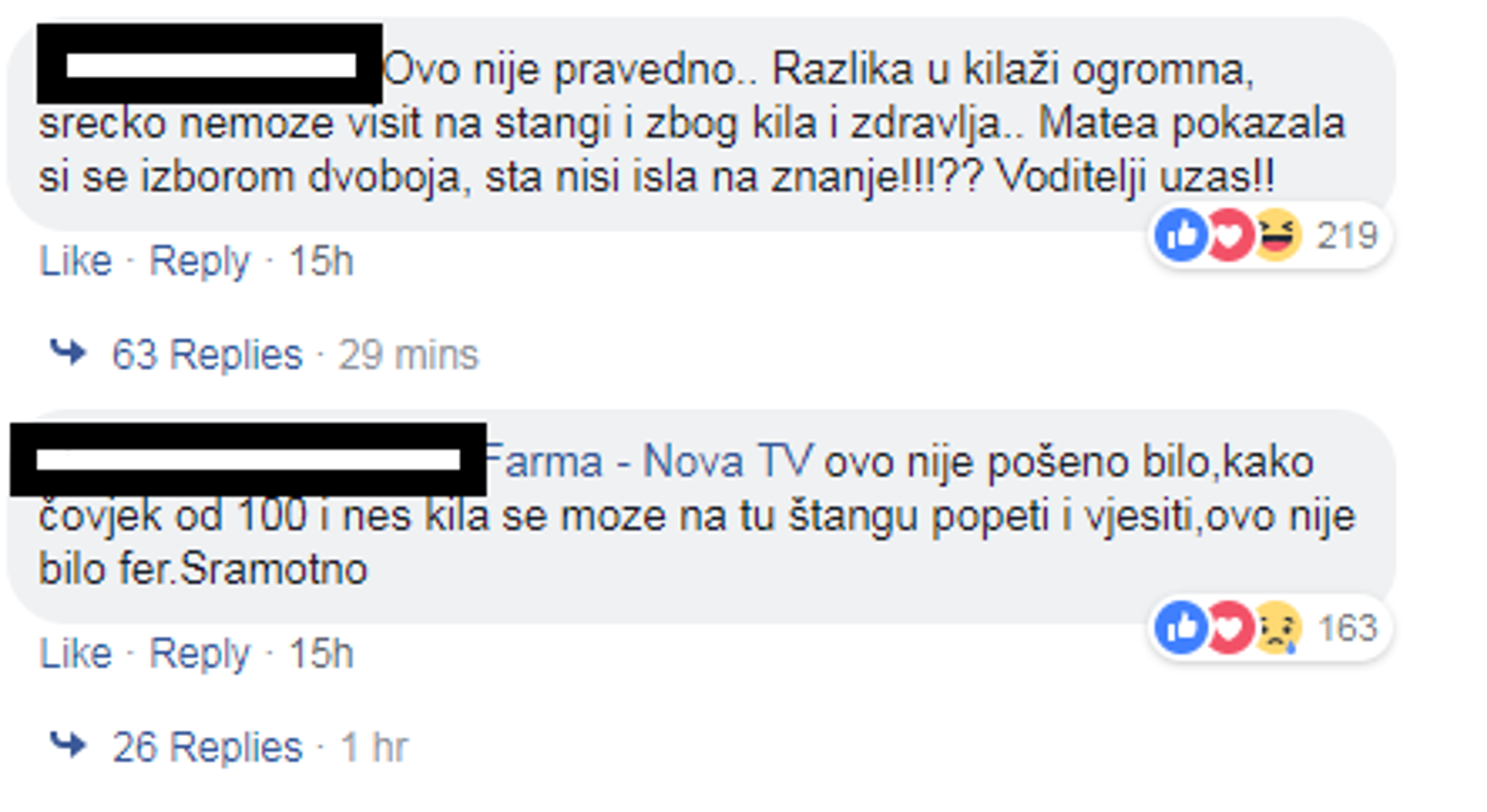Reply to the first comment
Image resolution: width=1487 pixels, height=812 pixels.
pyautogui.click(x=199, y=262)
